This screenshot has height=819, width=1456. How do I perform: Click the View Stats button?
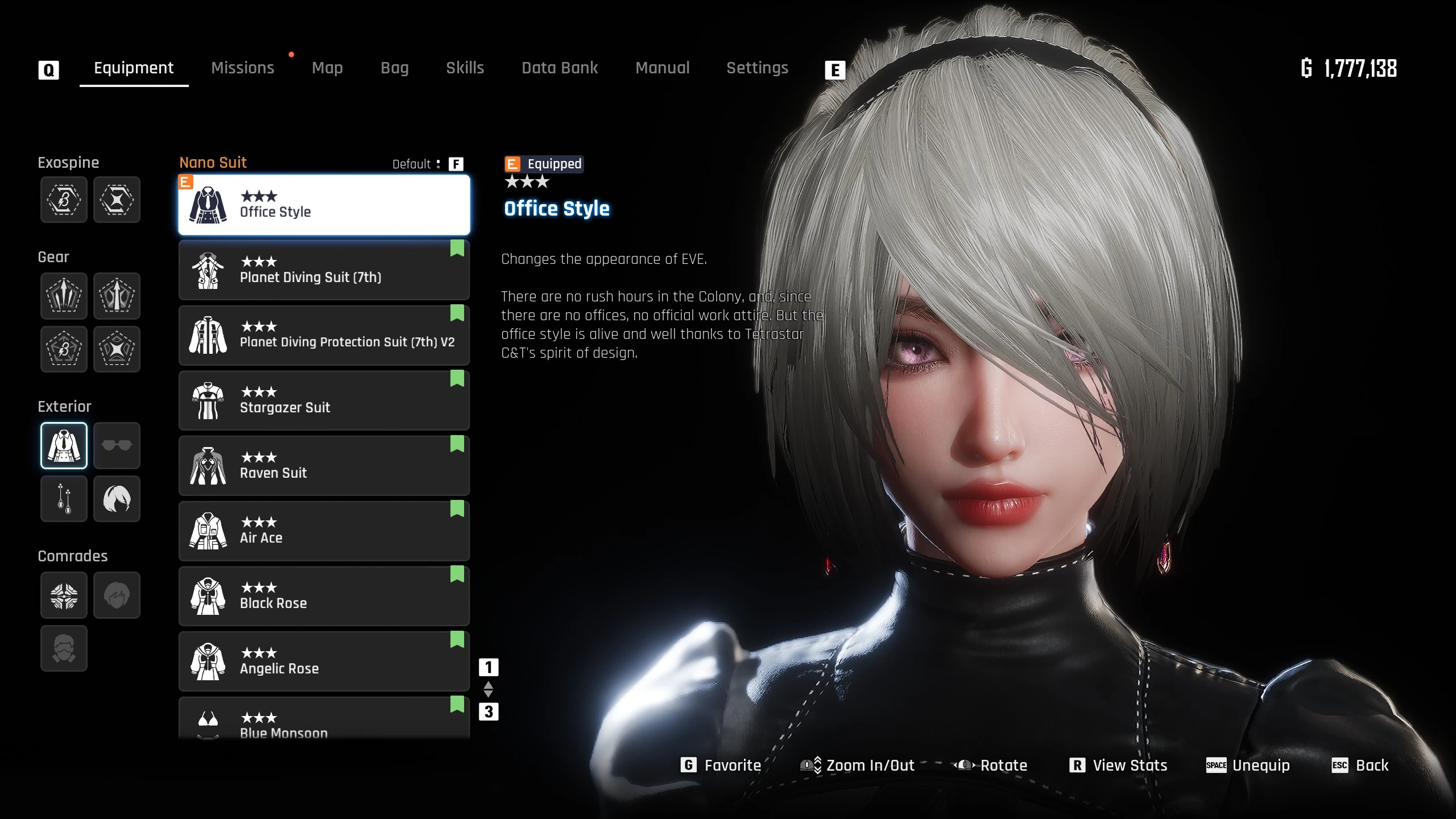(x=1118, y=766)
